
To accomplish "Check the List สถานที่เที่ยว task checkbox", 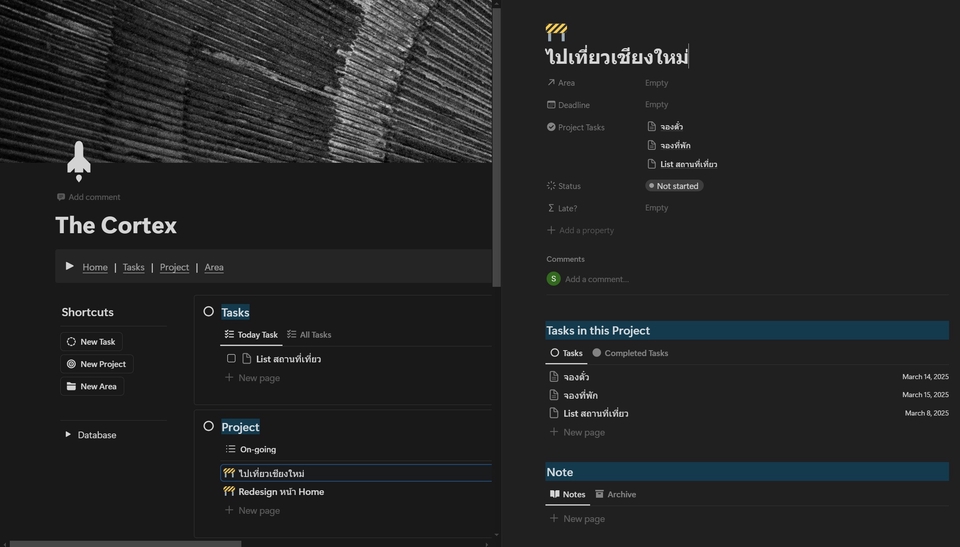I will (231, 358).
